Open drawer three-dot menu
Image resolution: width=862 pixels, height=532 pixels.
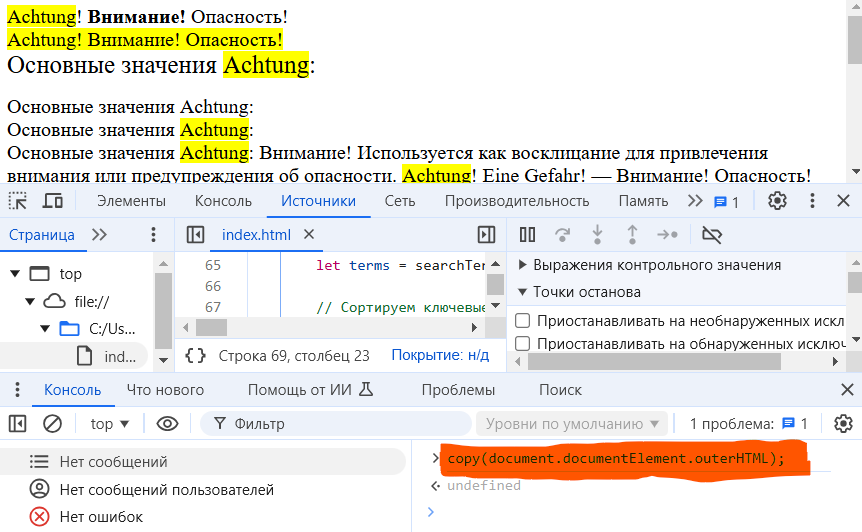(x=18, y=390)
